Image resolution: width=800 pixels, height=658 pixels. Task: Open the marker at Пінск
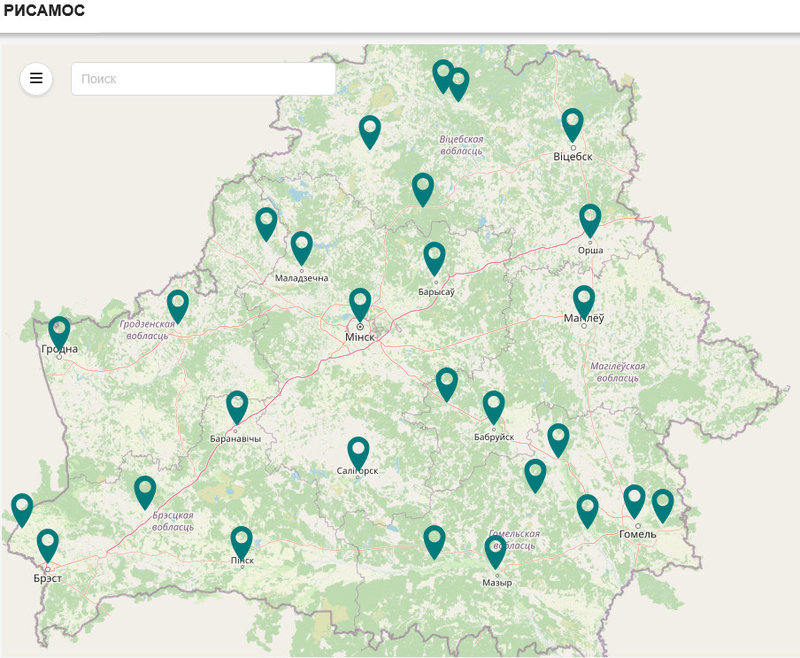pos(241,541)
